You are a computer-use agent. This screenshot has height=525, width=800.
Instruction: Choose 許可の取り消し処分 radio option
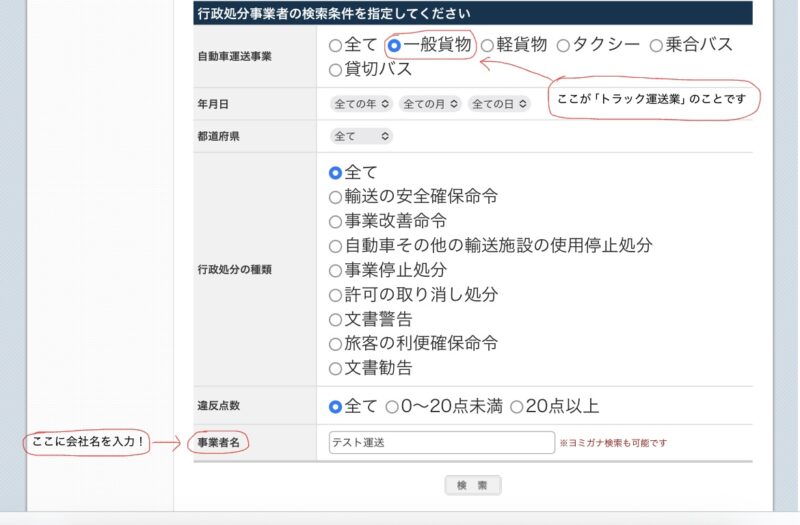click(335, 295)
